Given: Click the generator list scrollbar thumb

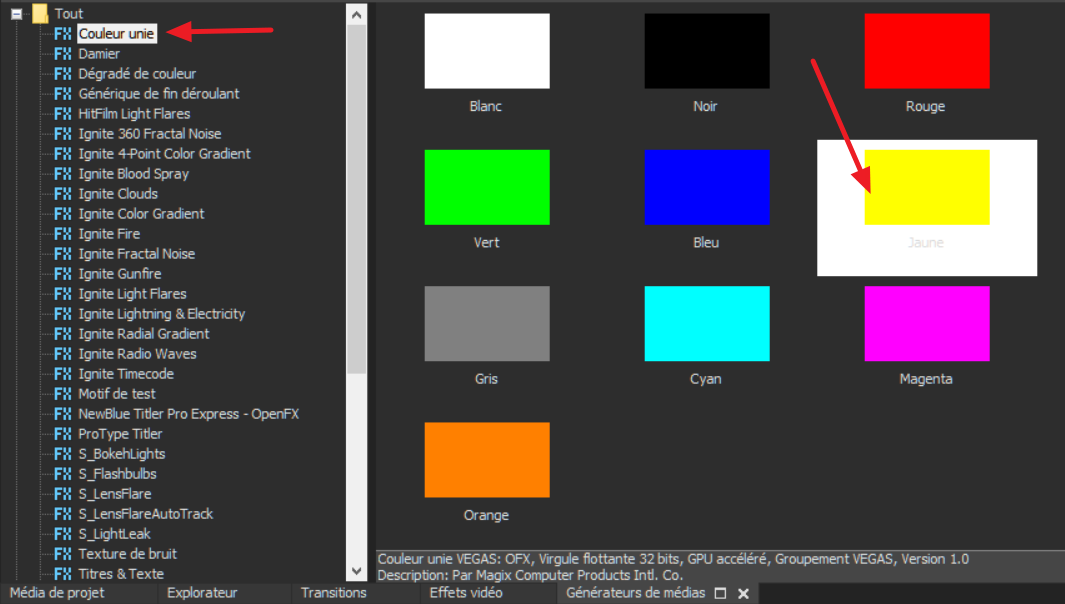Looking at the screenshot, I should (x=357, y=199).
